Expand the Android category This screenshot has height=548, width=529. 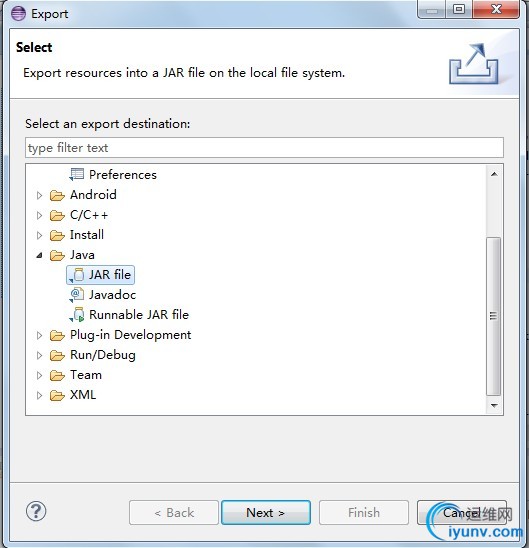click(x=39, y=195)
